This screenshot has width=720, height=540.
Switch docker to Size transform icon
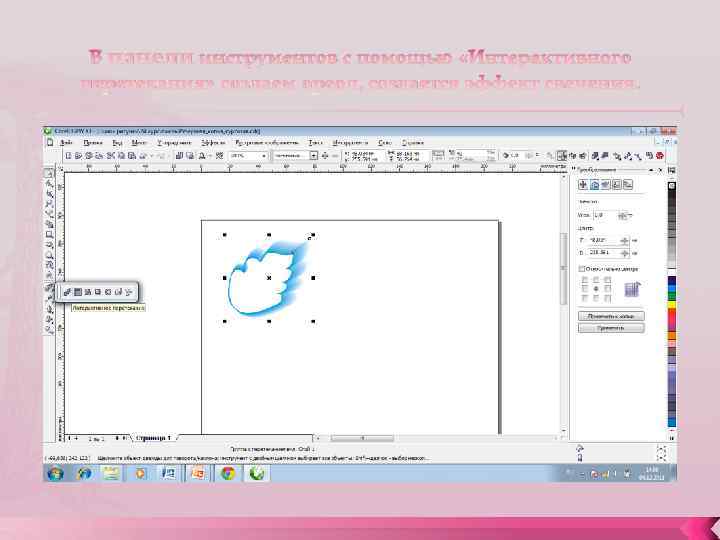pos(617,185)
